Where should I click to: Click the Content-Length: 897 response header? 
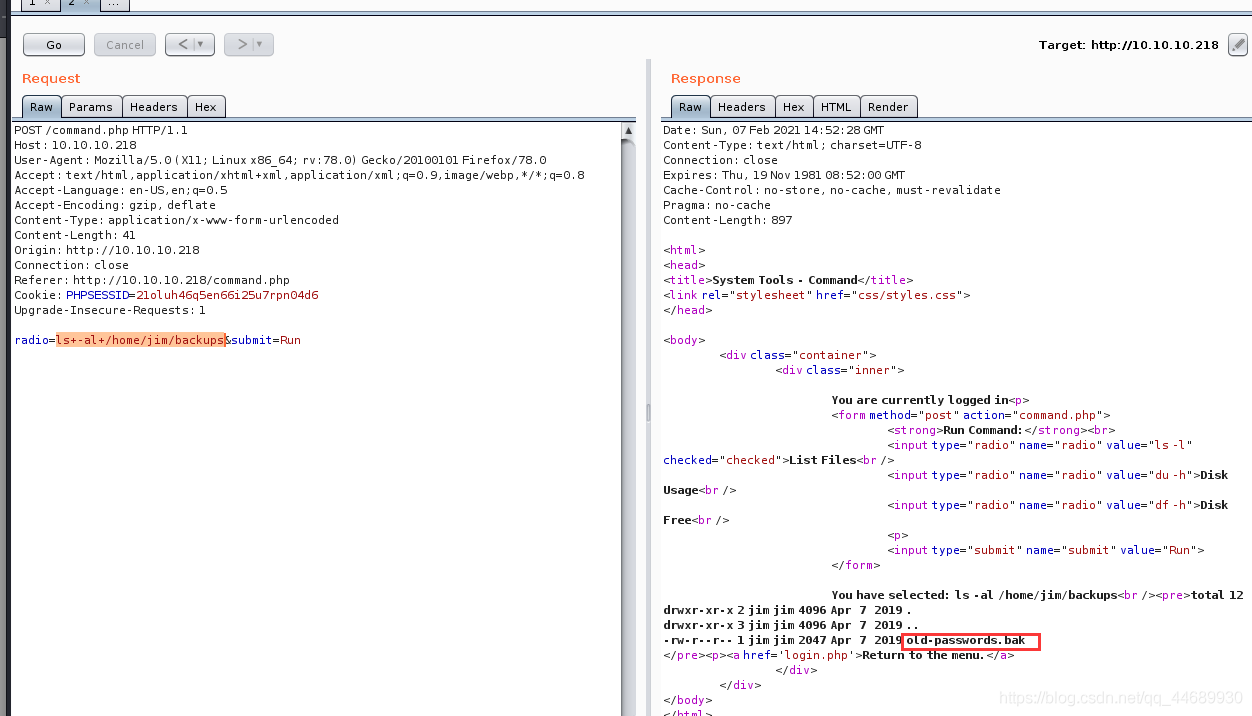pos(727,220)
